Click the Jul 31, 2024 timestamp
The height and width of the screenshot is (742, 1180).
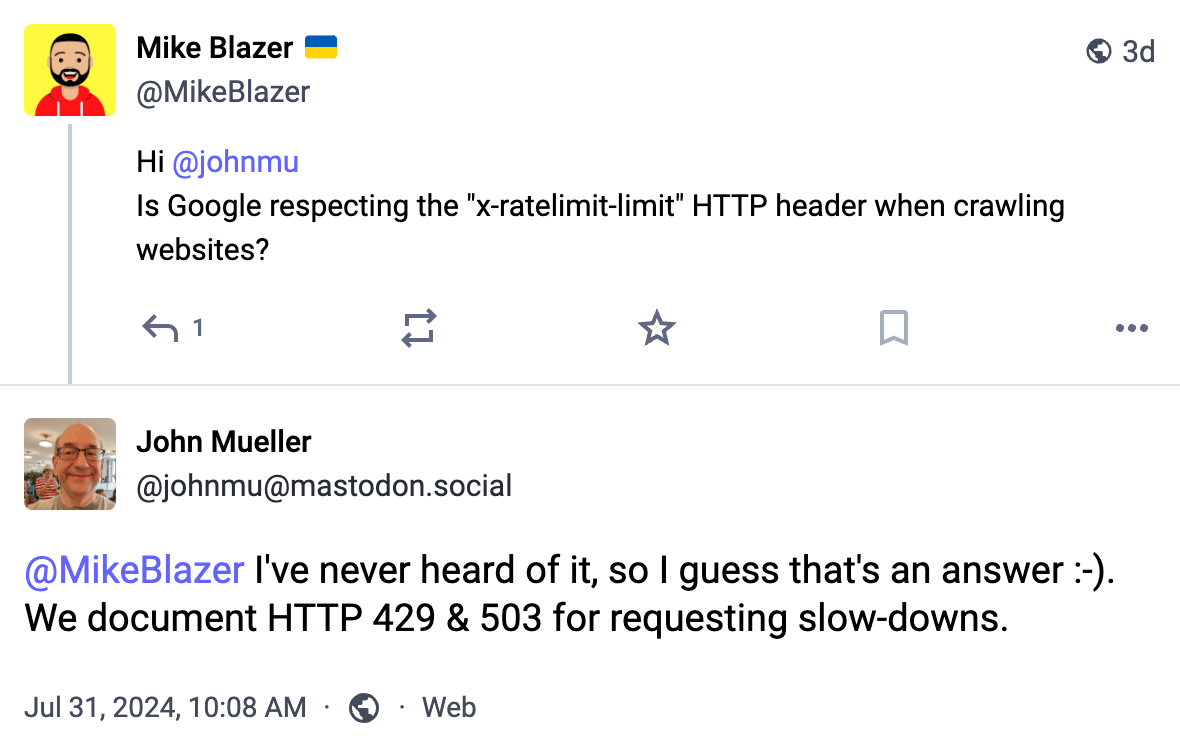[165, 708]
